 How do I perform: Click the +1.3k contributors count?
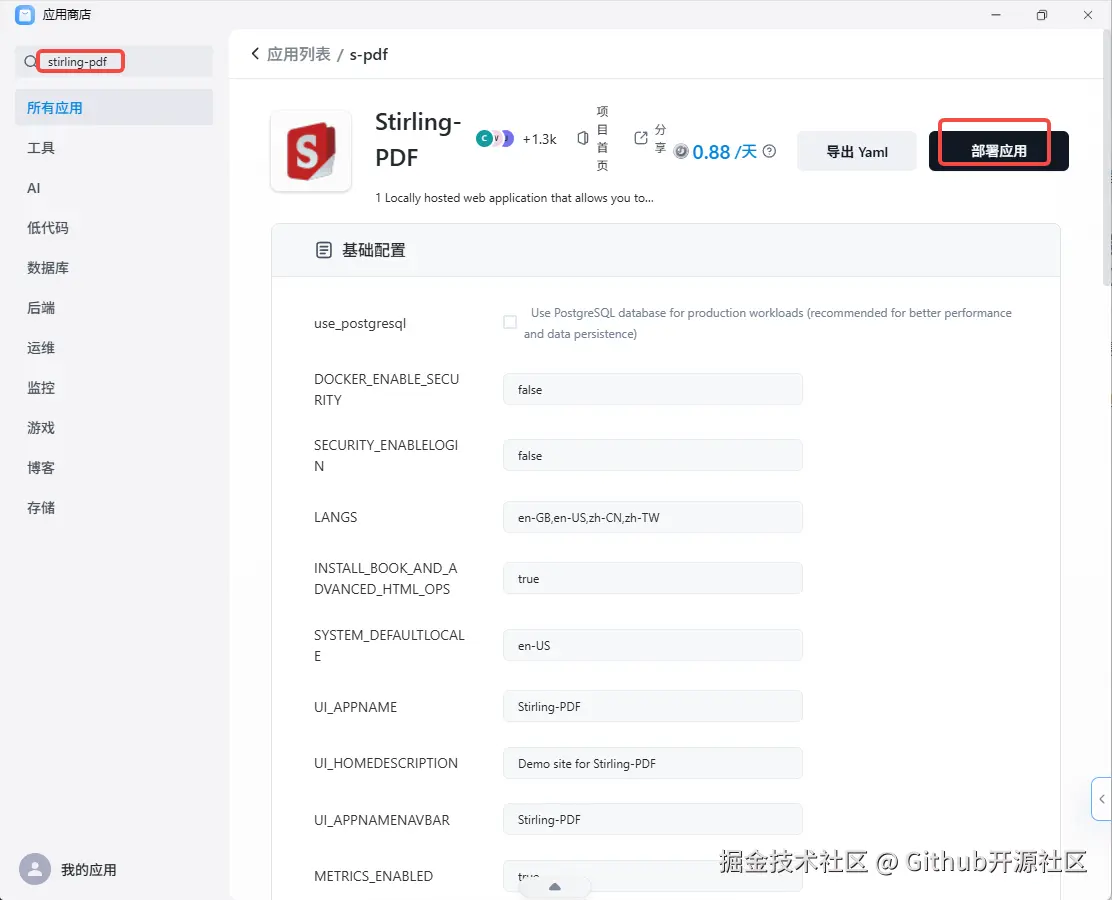[540, 139]
